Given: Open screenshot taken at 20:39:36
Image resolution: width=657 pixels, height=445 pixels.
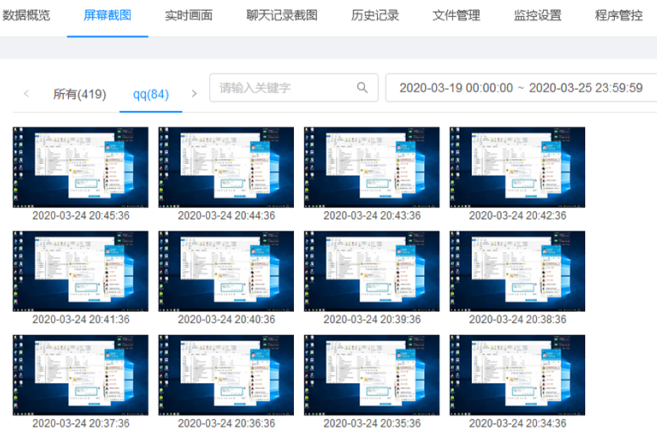Looking at the screenshot, I should click(x=372, y=271).
